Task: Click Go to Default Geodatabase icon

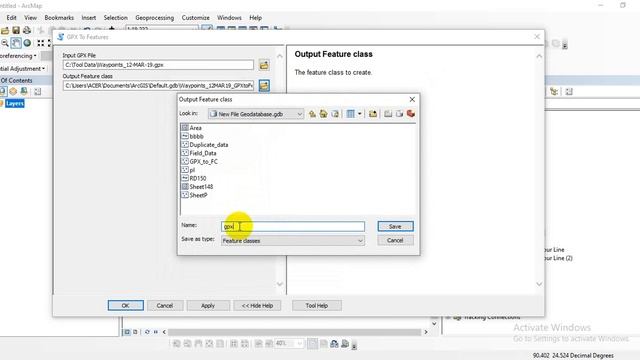Action: 335,114
